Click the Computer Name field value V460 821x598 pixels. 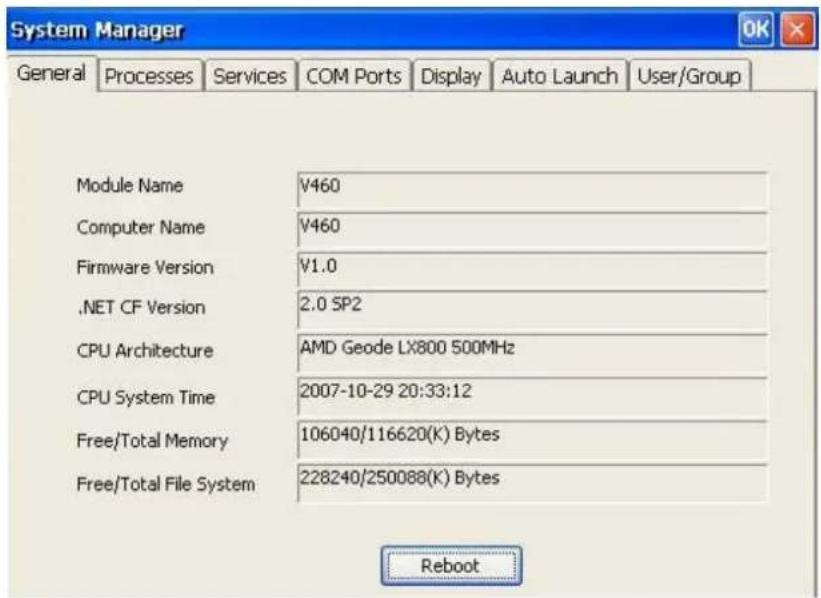tap(532, 230)
